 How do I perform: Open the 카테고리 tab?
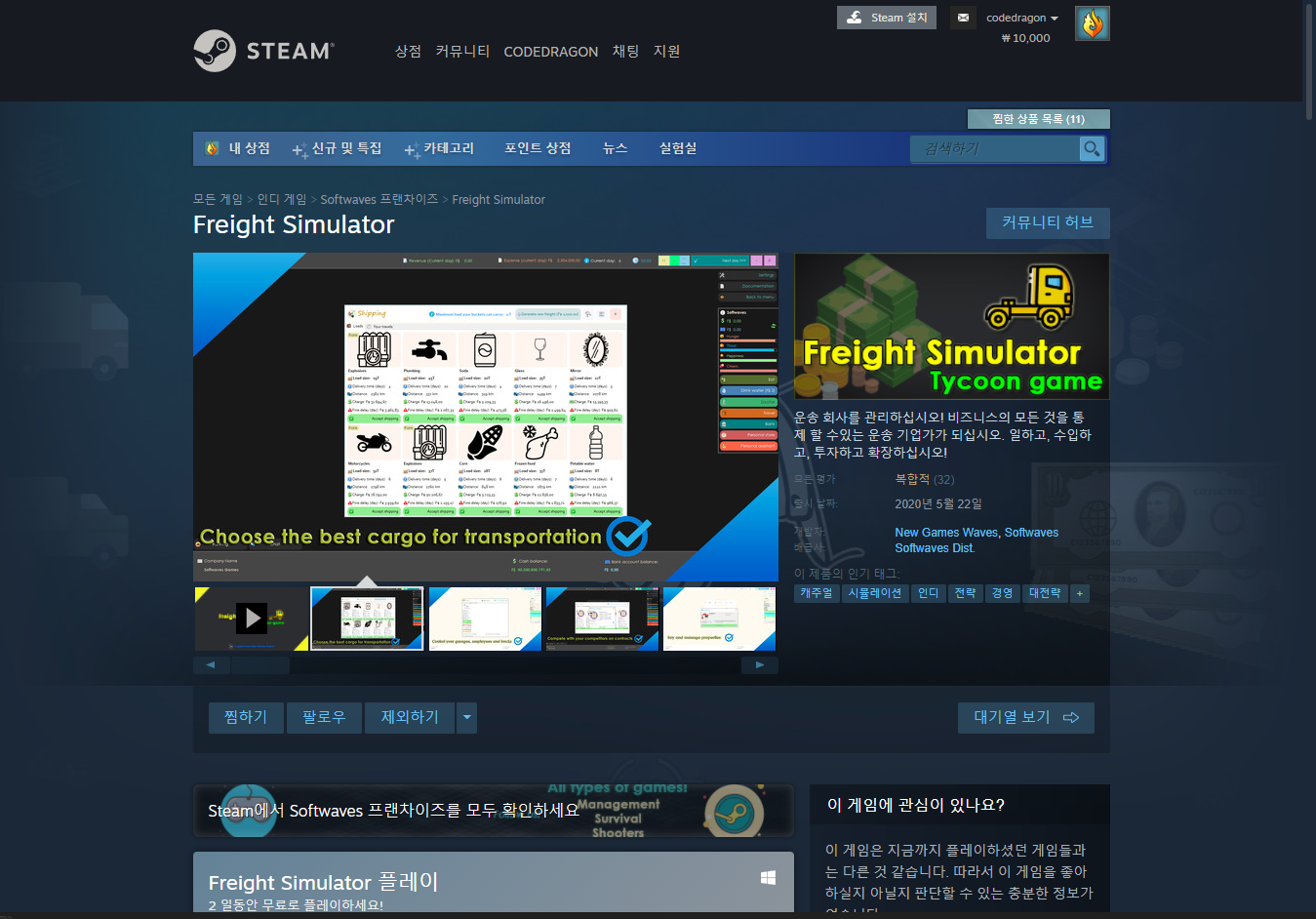pos(439,148)
